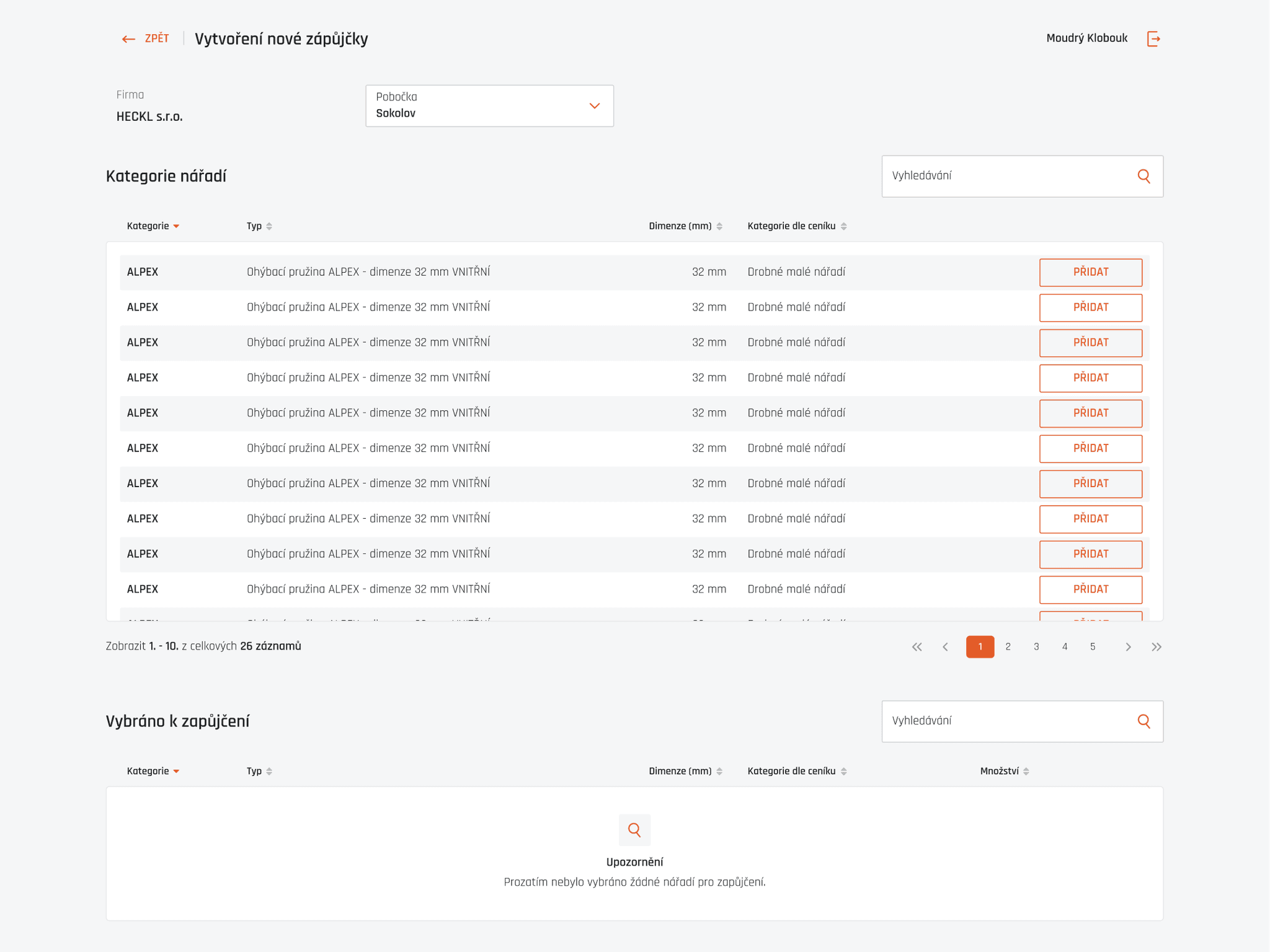Sort selected table by Dimenze (mm) column
1270x952 pixels.
(719, 772)
